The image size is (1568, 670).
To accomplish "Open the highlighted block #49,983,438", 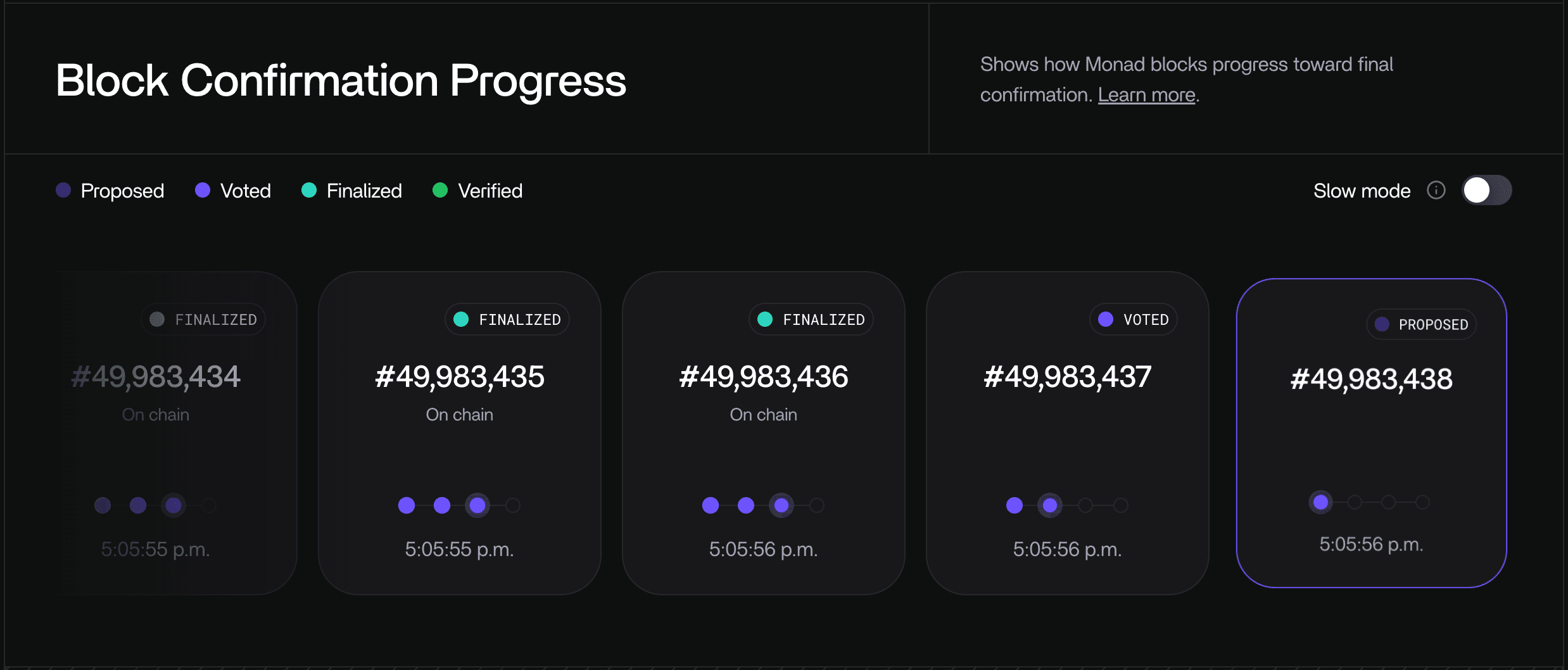I will tap(1372, 379).
